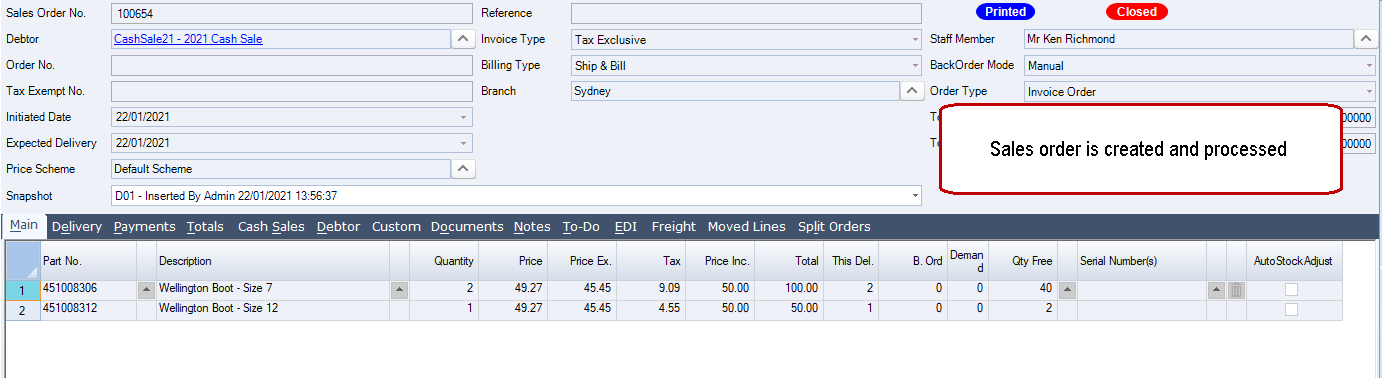Open the Price Scheme lookup chevron button
This screenshot has width=1382, height=378.
[463, 169]
